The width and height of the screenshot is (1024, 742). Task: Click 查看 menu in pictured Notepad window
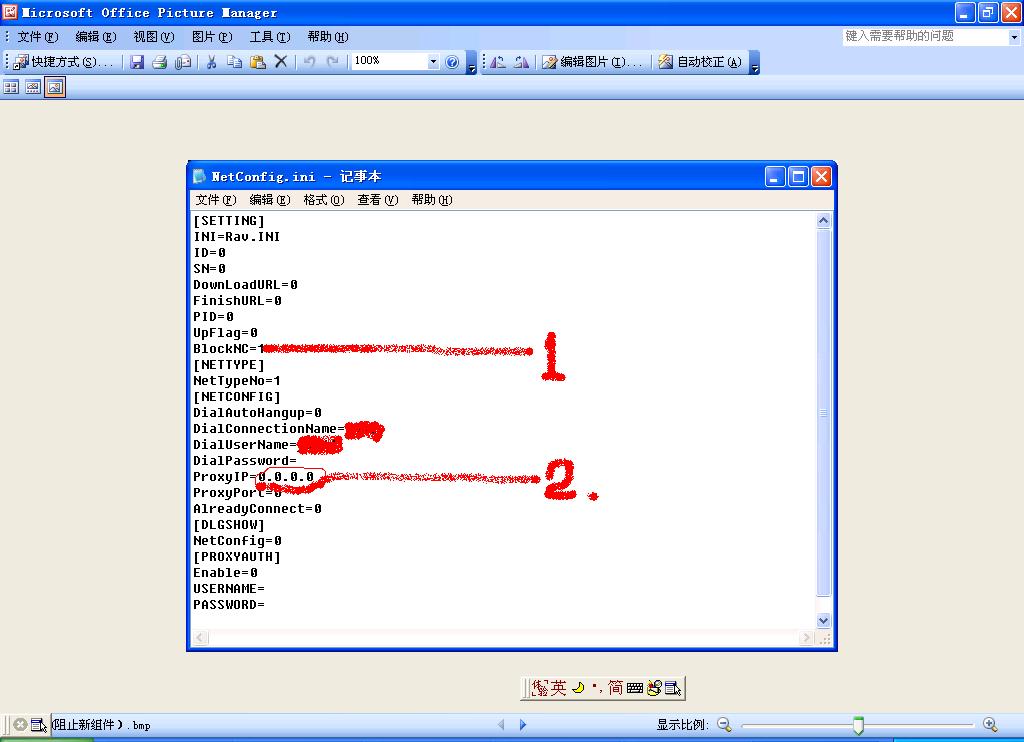point(377,200)
